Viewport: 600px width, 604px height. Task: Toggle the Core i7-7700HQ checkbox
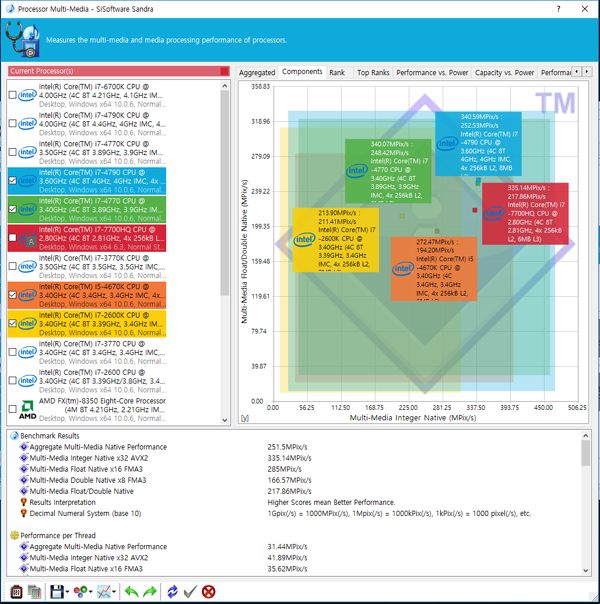13,238
